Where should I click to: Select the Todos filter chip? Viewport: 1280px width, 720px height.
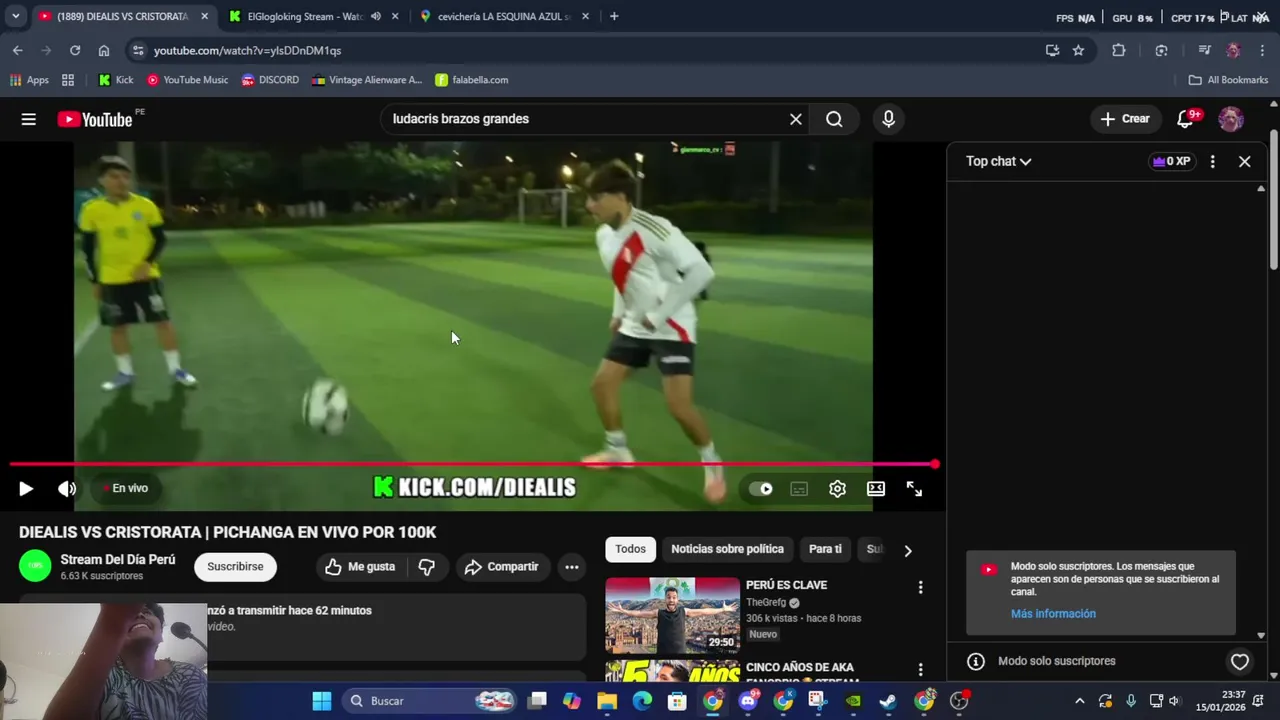tap(630, 549)
